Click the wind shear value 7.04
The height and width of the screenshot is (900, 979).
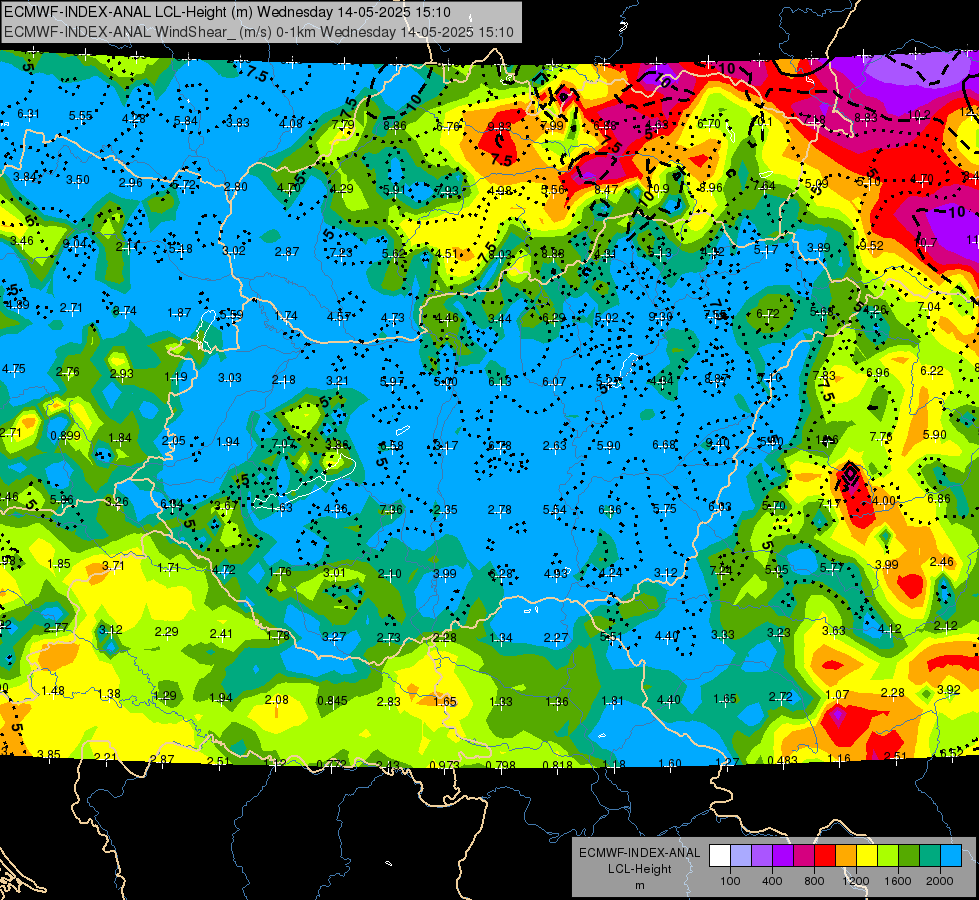coord(929,306)
